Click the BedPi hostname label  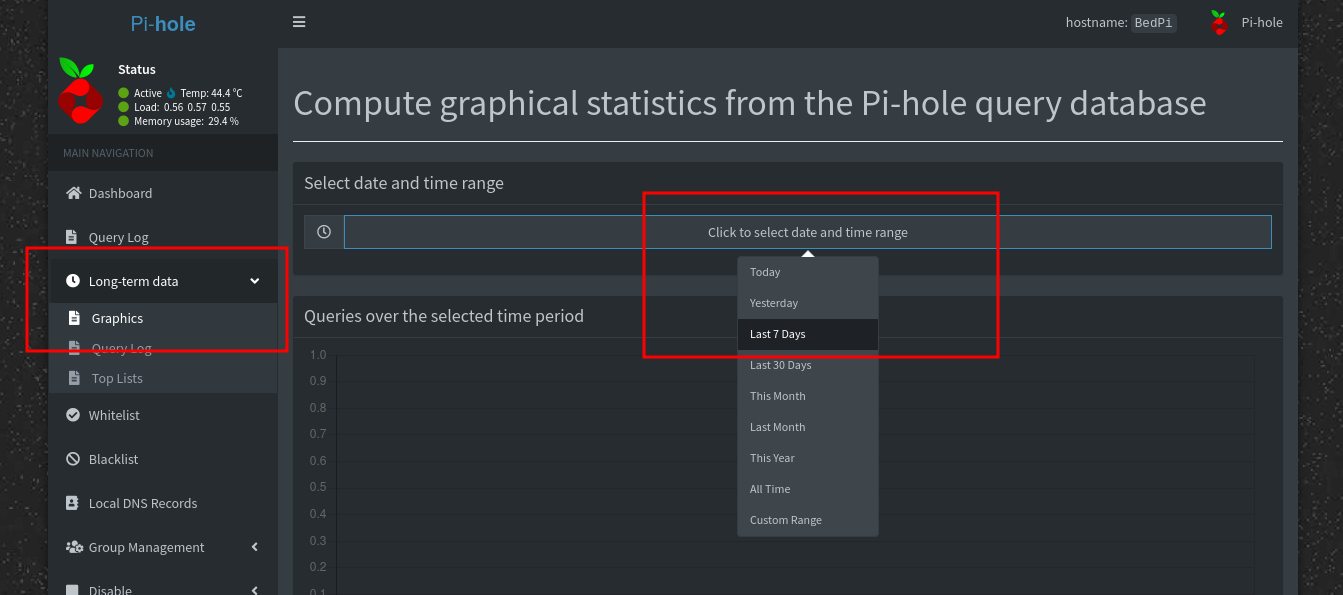(x=1154, y=23)
